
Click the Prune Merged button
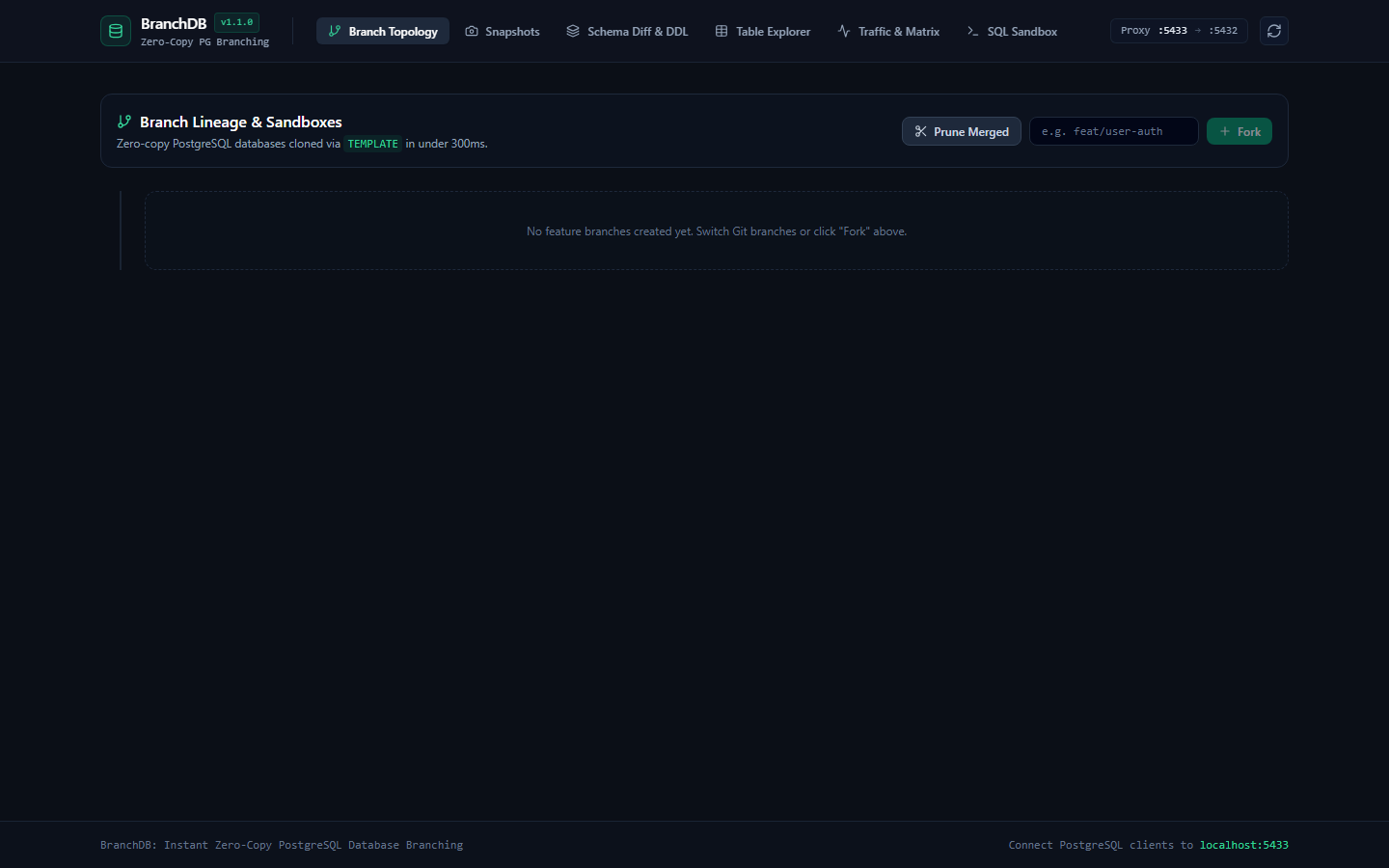[x=962, y=131]
